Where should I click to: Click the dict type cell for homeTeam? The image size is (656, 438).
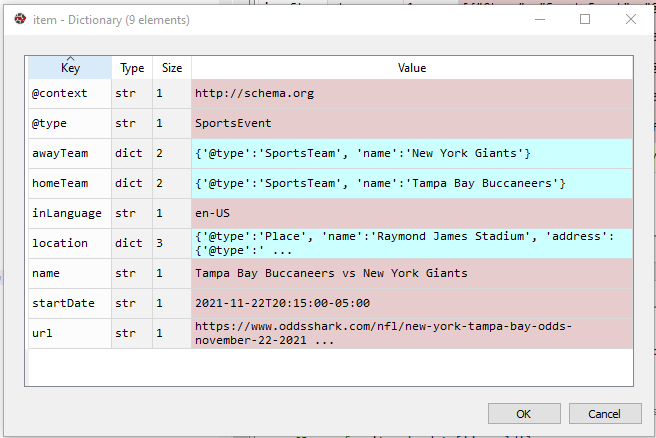click(132, 184)
